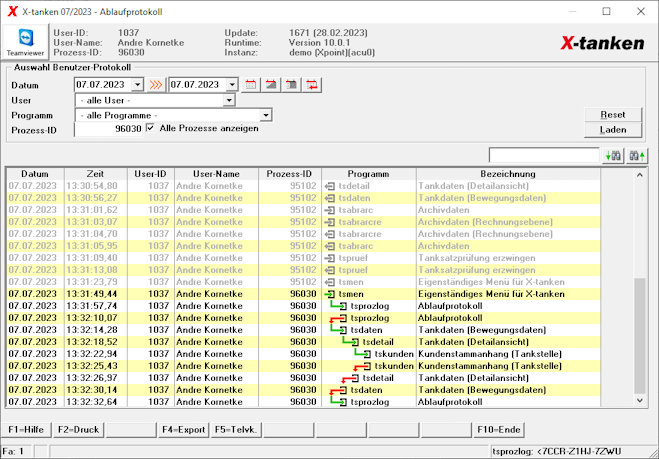Sort by the Zeit column header
659x459 pixels.
pos(95,174)
